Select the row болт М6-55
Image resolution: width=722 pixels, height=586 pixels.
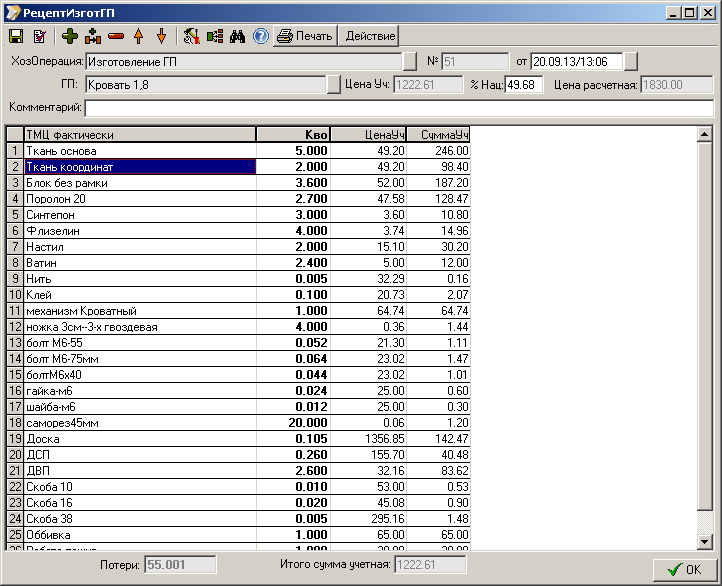(238, 343)
